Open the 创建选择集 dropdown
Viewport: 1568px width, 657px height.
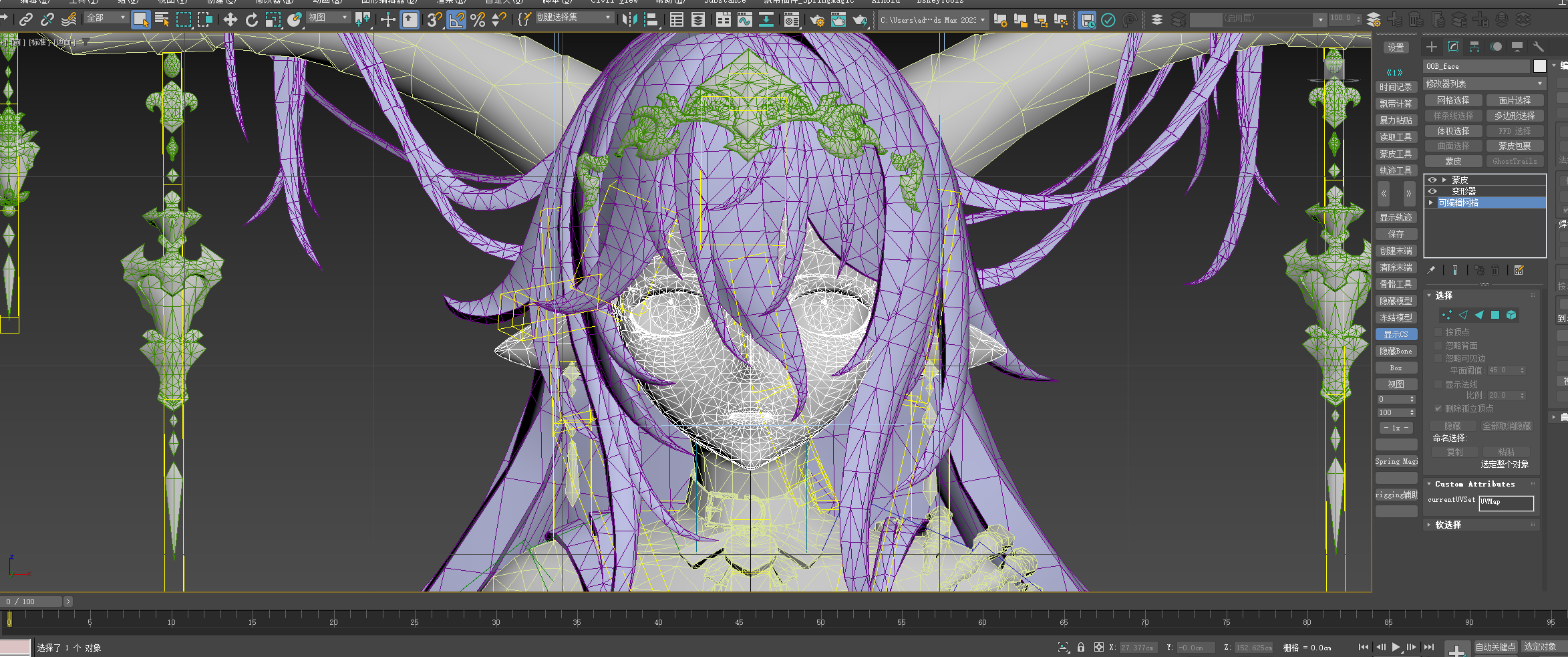coord(574,17)
